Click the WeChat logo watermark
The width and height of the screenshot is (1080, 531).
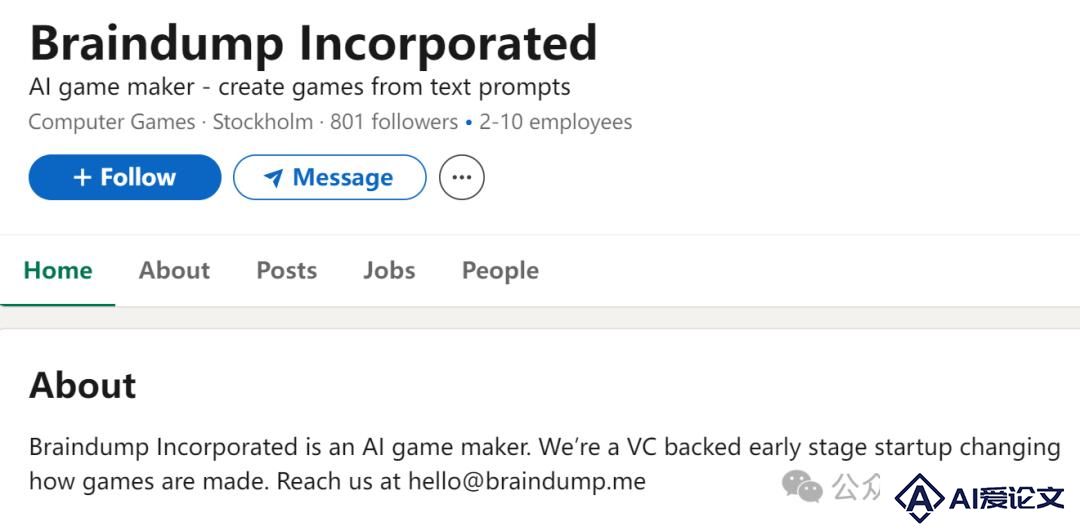802,486
